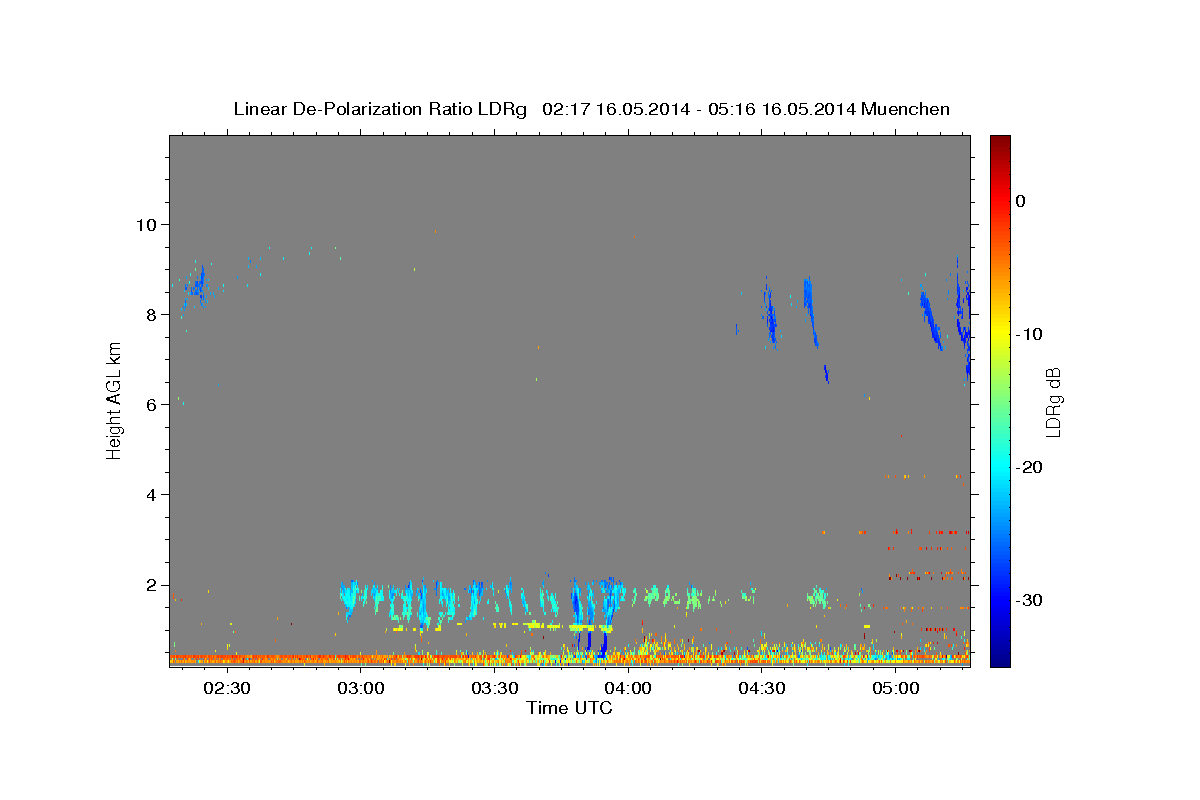Image resolution: width=1200 pixels, height=800 pixels.
Task: Pick the dark red top of the colorbar
Action: 1000,142
